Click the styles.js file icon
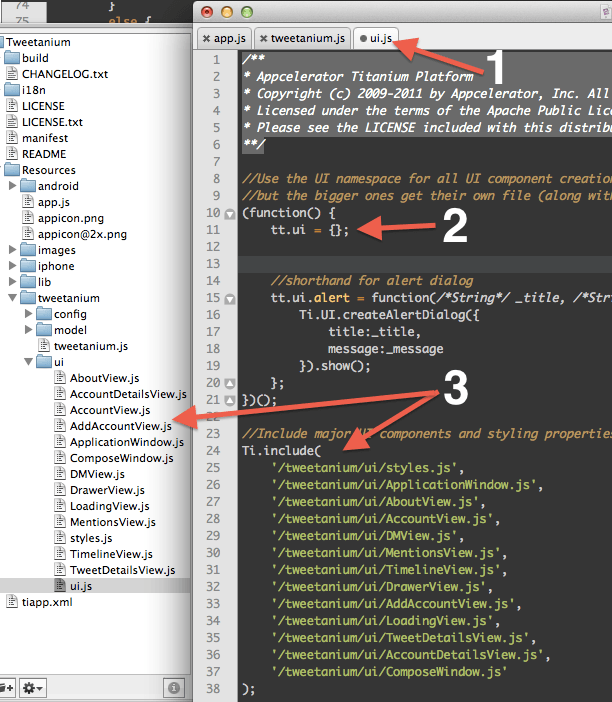612x702 pixels. 60,537
